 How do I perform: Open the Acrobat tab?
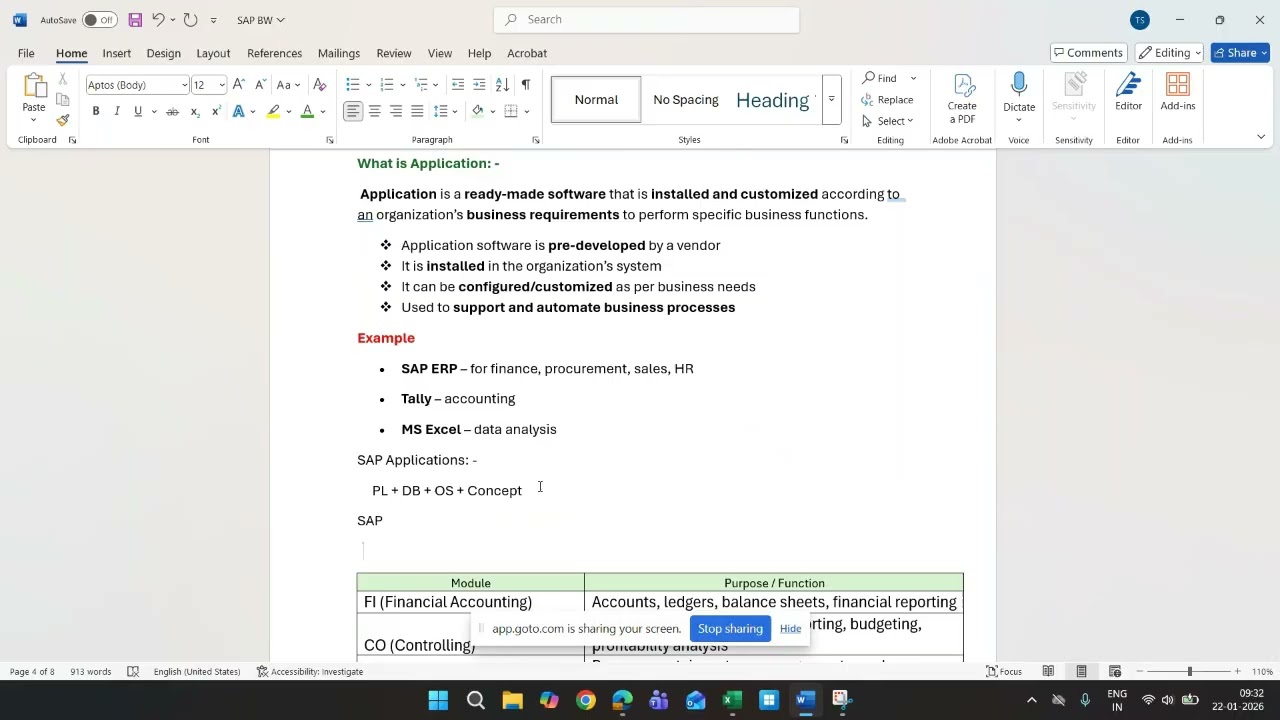pyautogui.click(x=527, y=53)
